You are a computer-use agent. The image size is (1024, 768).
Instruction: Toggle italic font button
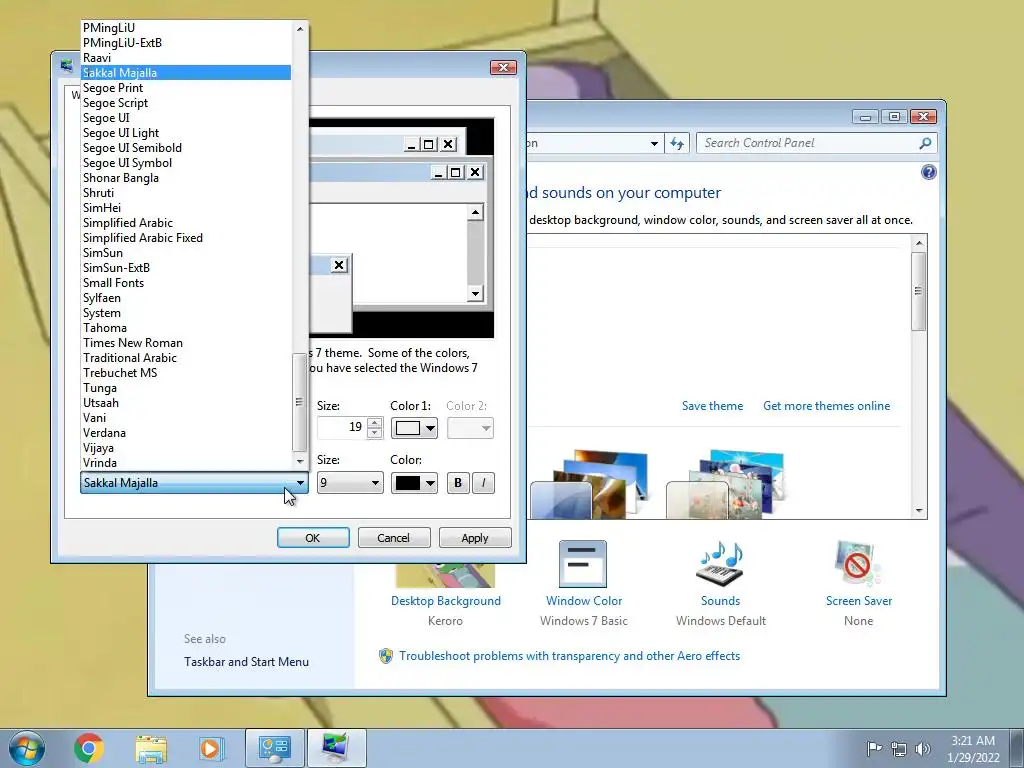point(483,483)
